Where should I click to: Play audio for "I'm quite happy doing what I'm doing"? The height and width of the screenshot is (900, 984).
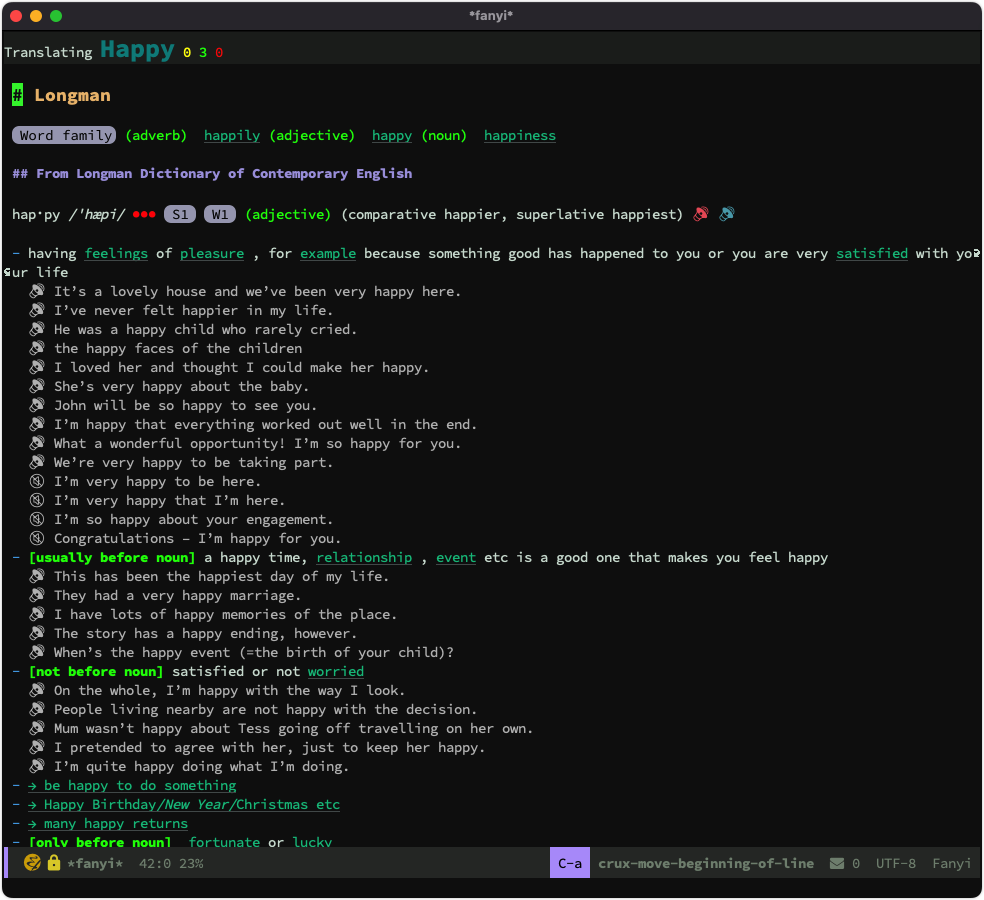(x=37, y=766)
